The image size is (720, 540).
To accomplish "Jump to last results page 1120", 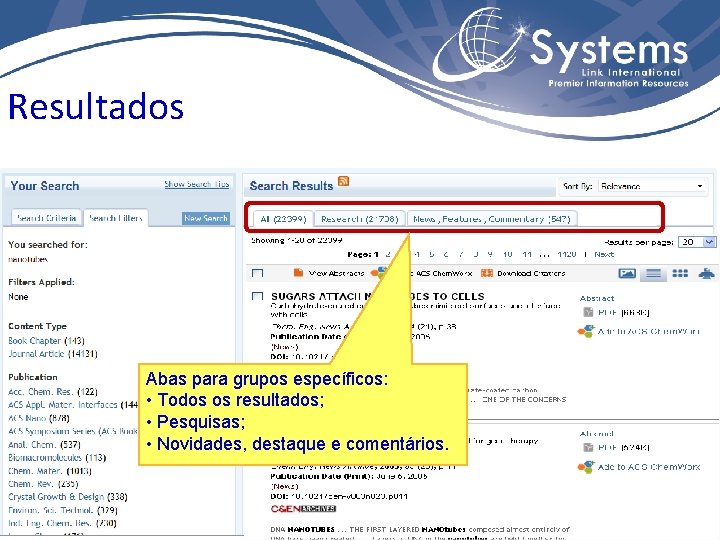I will [567, 254].
